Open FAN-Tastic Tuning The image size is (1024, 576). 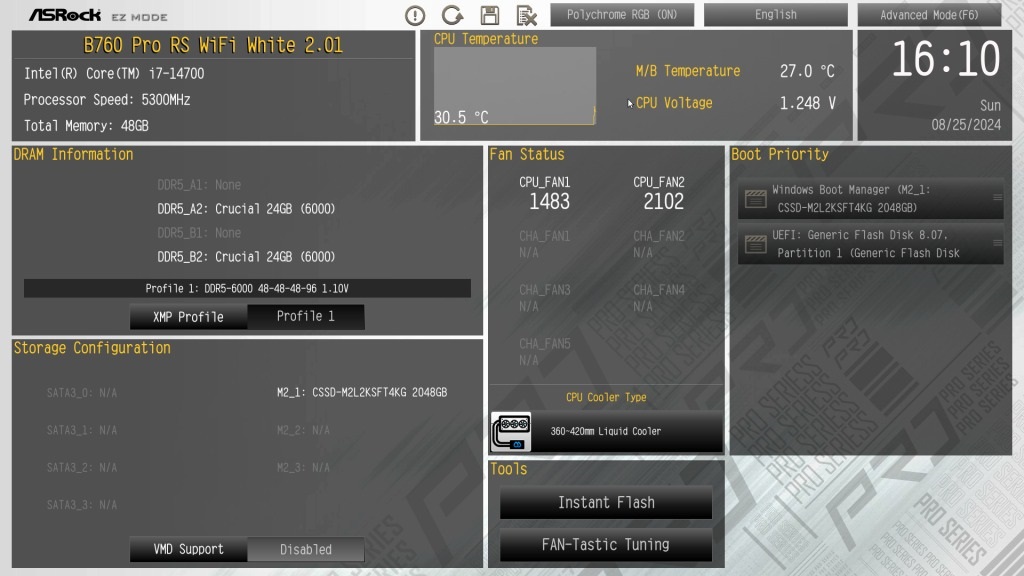pos(606,545)
